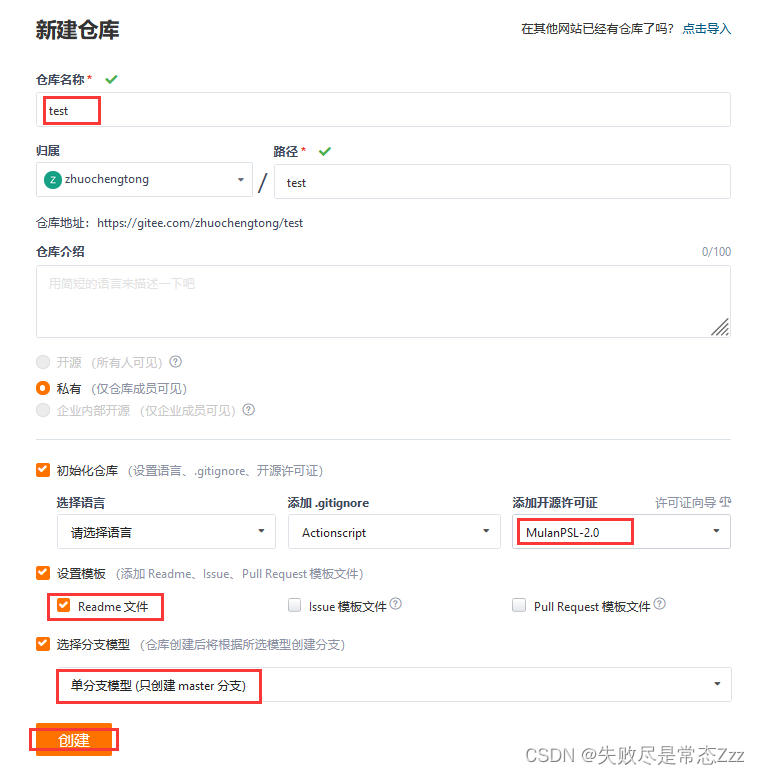Toggle the Readme 文件 checkbox

64,605
